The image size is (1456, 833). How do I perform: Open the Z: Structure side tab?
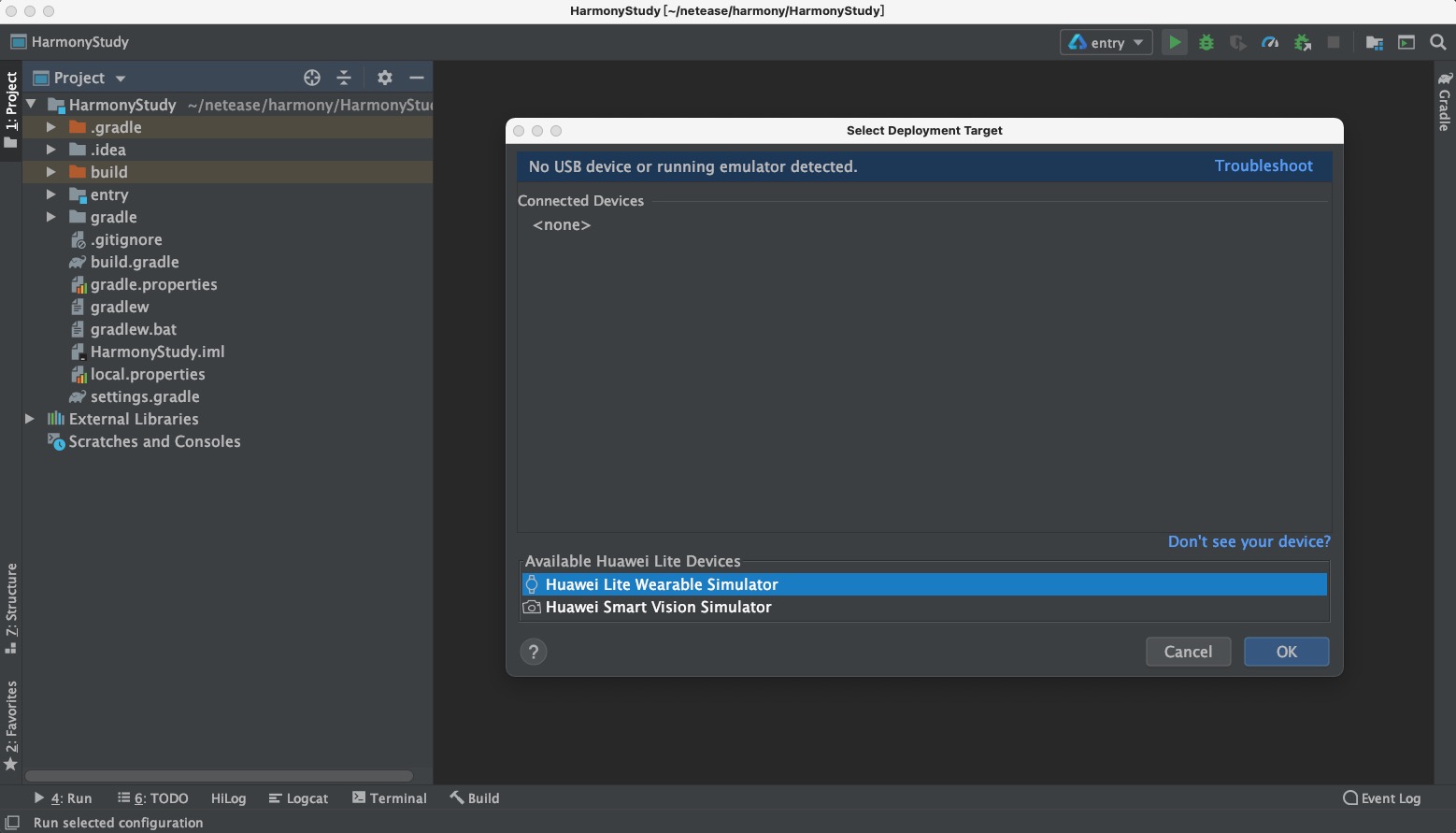coord(11,608)
